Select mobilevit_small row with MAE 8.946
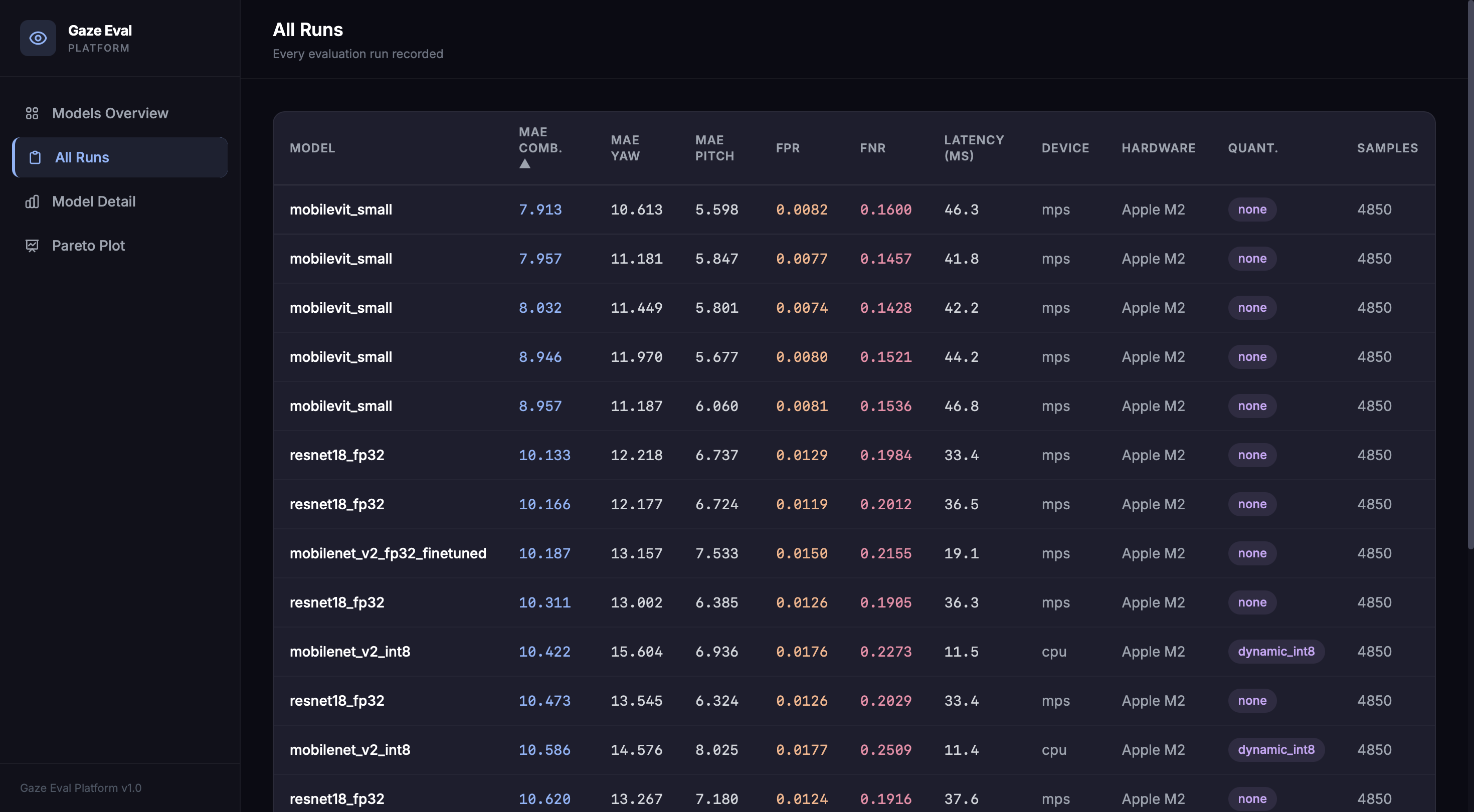Image resolution: width=1474 pixels, height=812 pixels. [854, 357]
